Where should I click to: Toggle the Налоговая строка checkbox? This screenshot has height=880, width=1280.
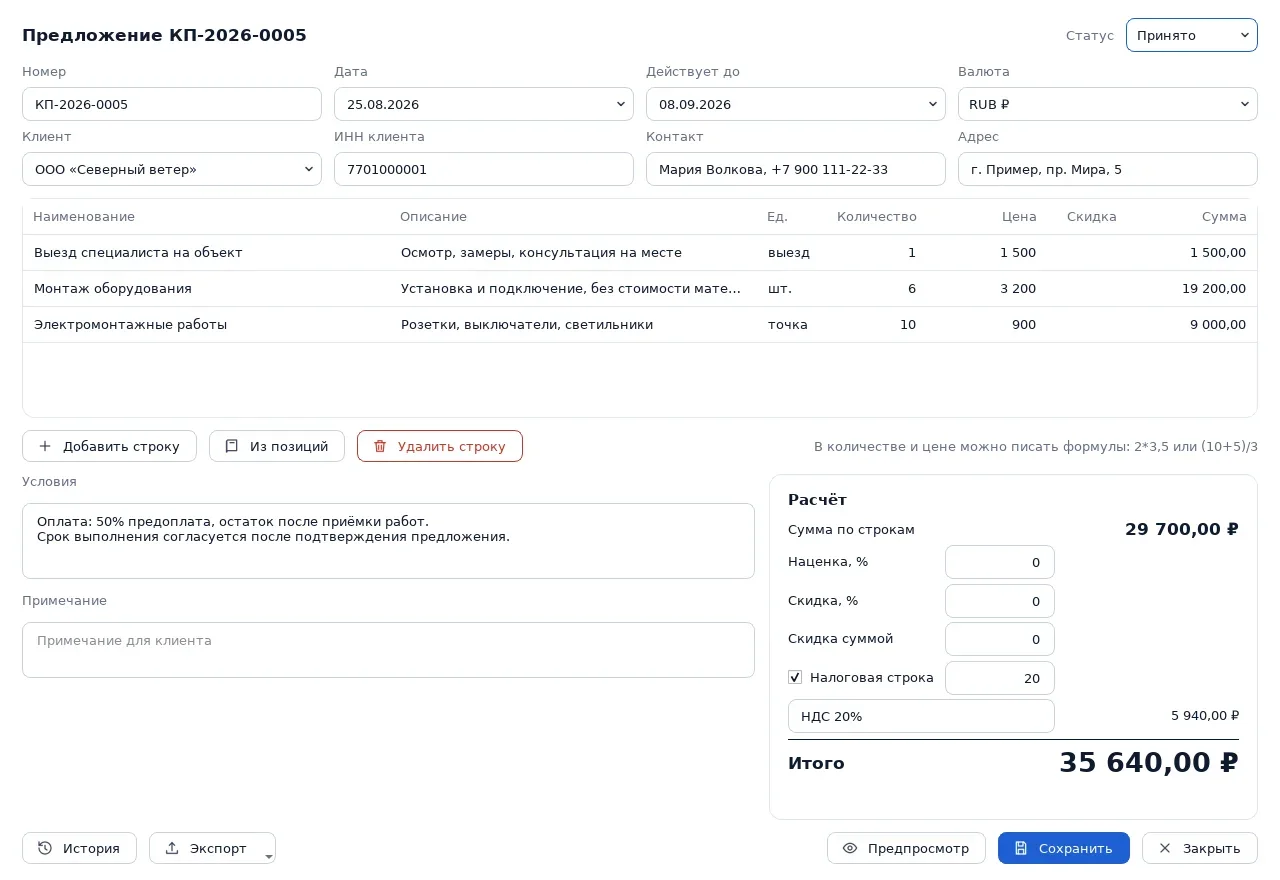tap(795, 677)
